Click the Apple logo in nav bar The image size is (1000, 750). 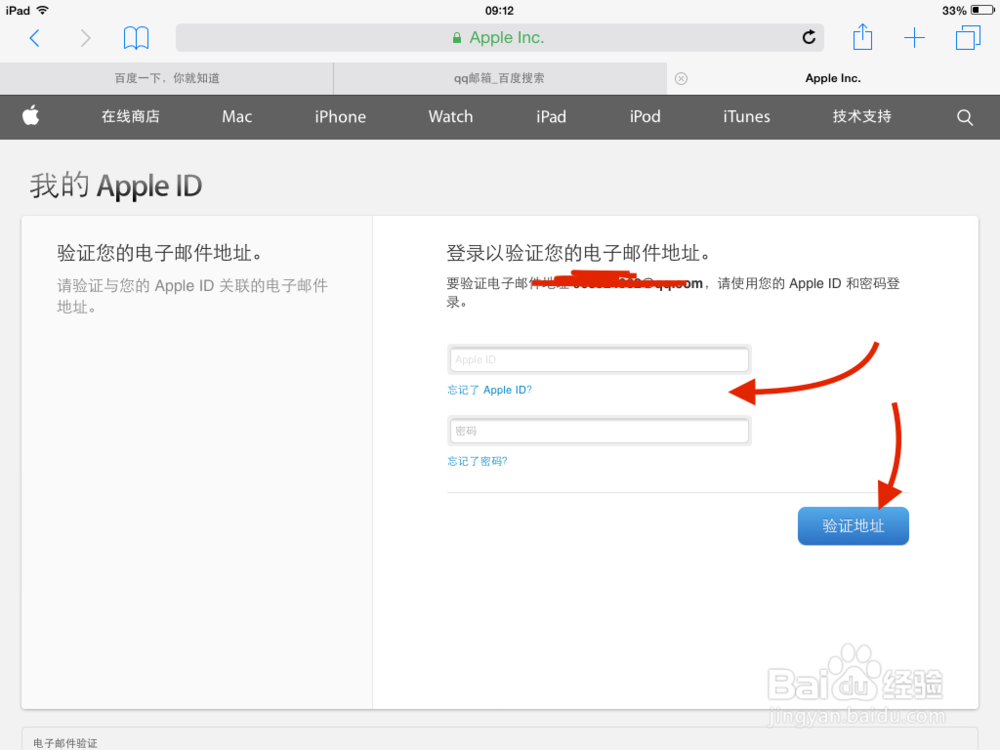coord(31,115)
